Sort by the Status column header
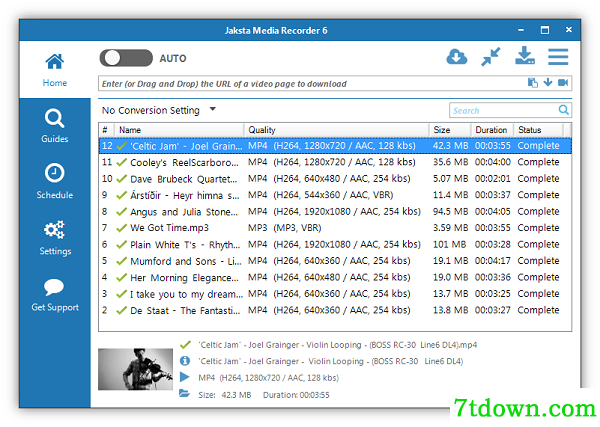The width and height of the screenshot is (600, 427). 539,130
